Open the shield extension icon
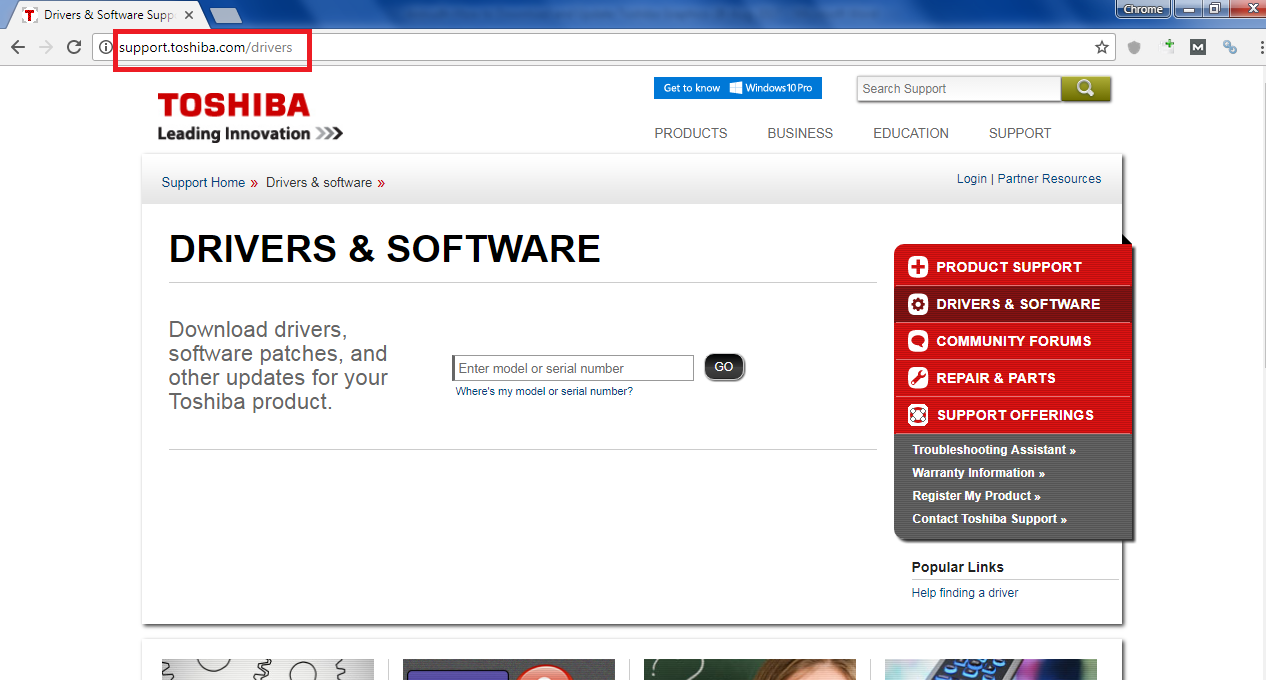This screenshot has width=1266, height=680. coord(1134,47)
